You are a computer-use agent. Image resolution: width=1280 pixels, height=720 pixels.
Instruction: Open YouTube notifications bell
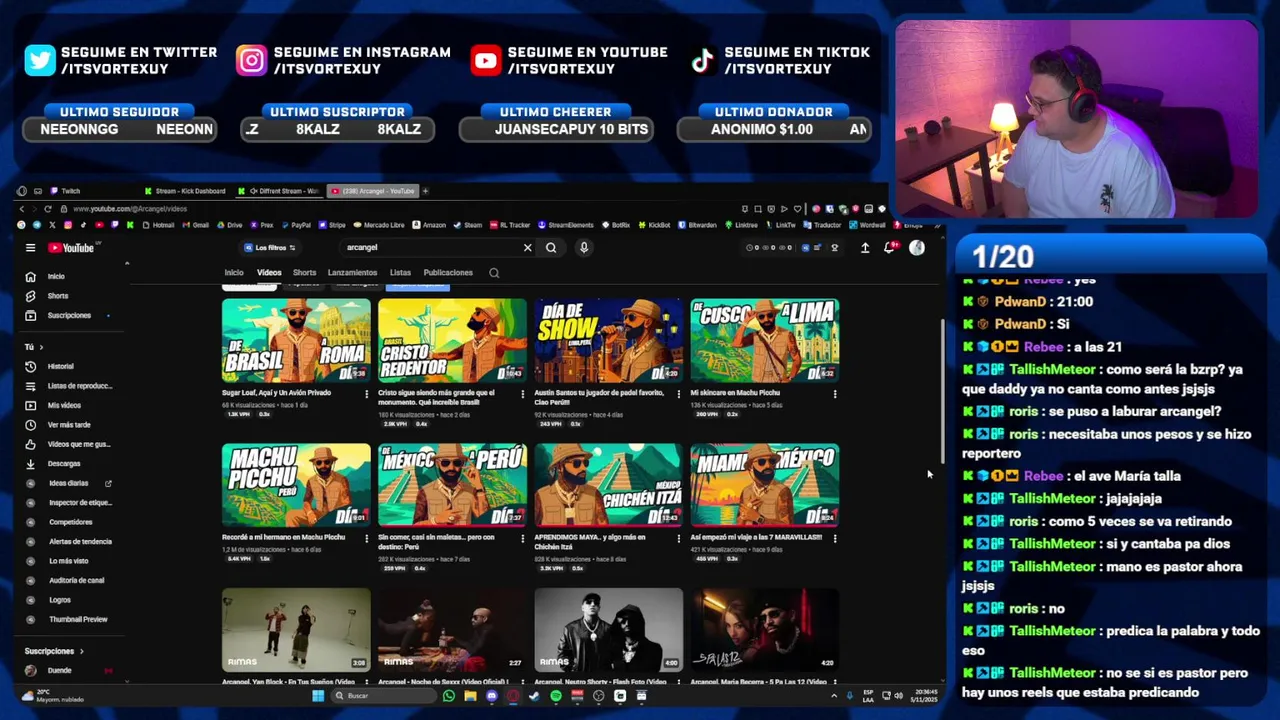889,248
